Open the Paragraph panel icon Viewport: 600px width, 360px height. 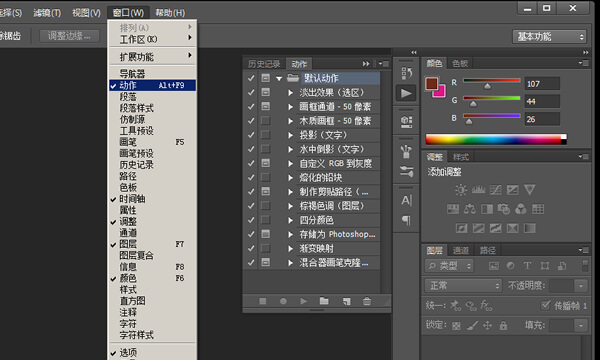(406, 220)
